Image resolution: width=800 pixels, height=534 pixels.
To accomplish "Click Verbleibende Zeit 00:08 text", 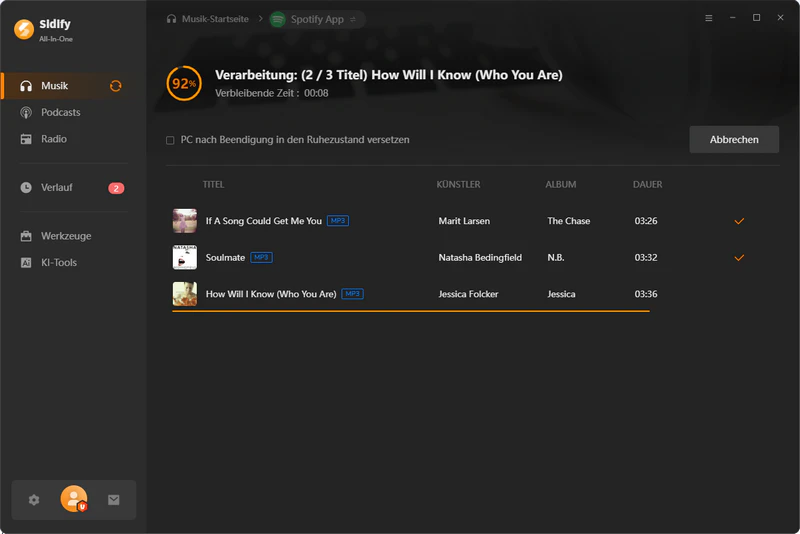I will [x=271, y=93].
